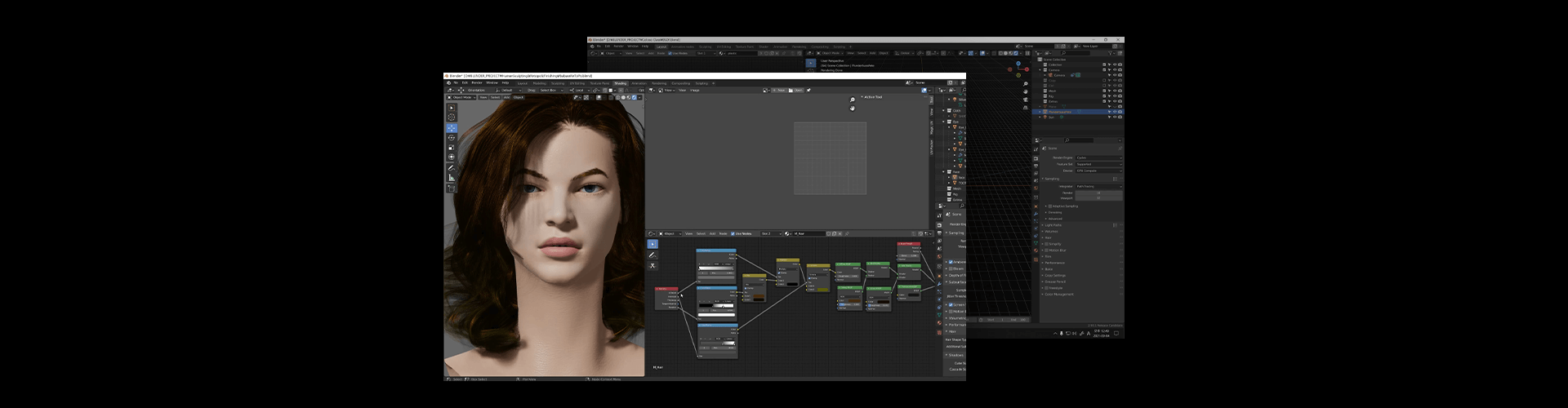Click the zoom magnifier icon in image editor
This screenshot has height=408, width=1568.
click(853, 100)
